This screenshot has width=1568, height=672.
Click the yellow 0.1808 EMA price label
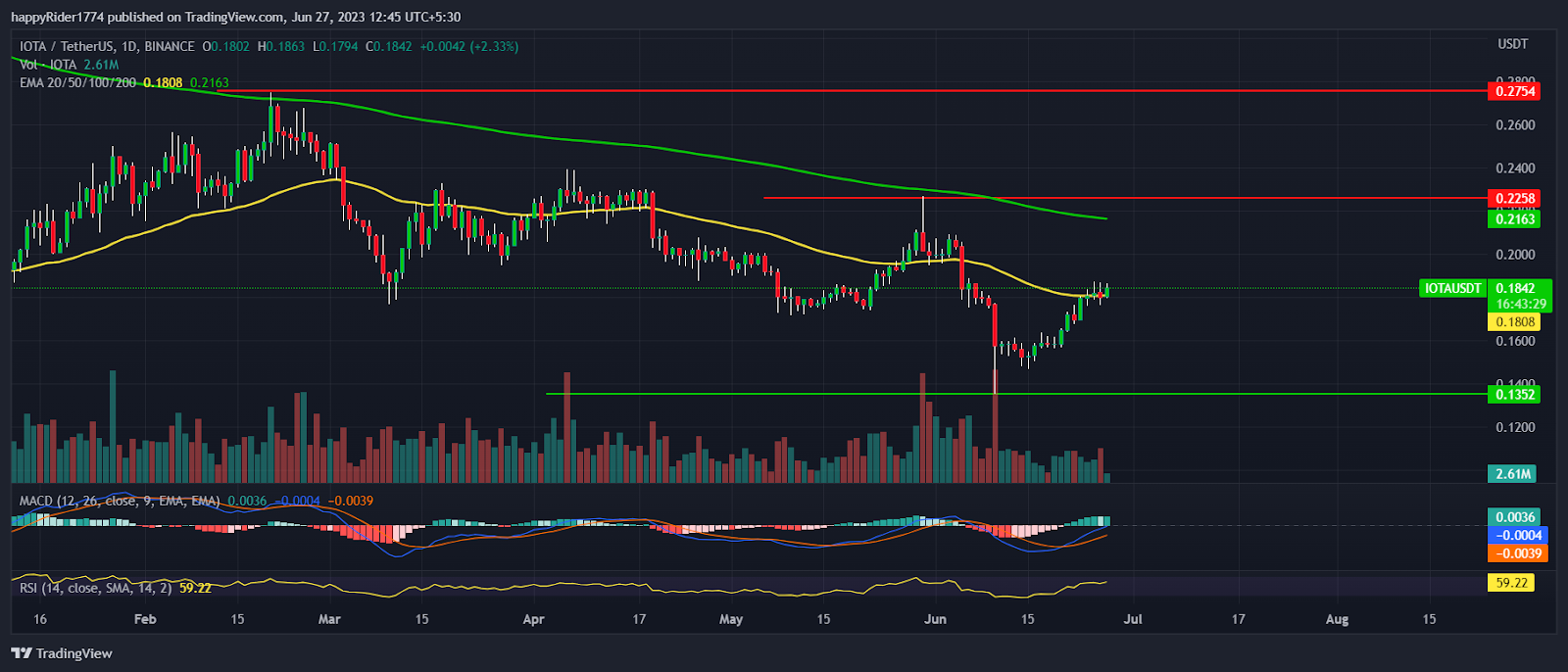click(x=1514, y=321)
